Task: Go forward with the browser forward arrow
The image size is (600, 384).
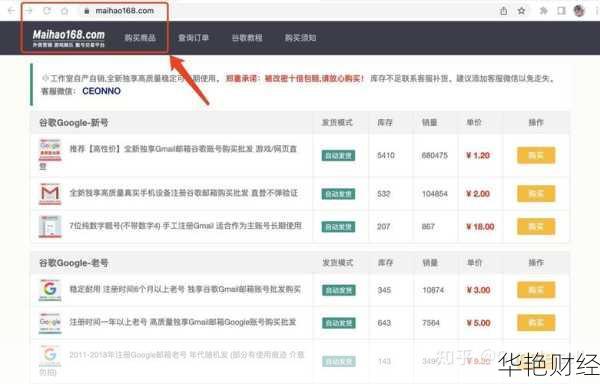Action: [29, 11]
